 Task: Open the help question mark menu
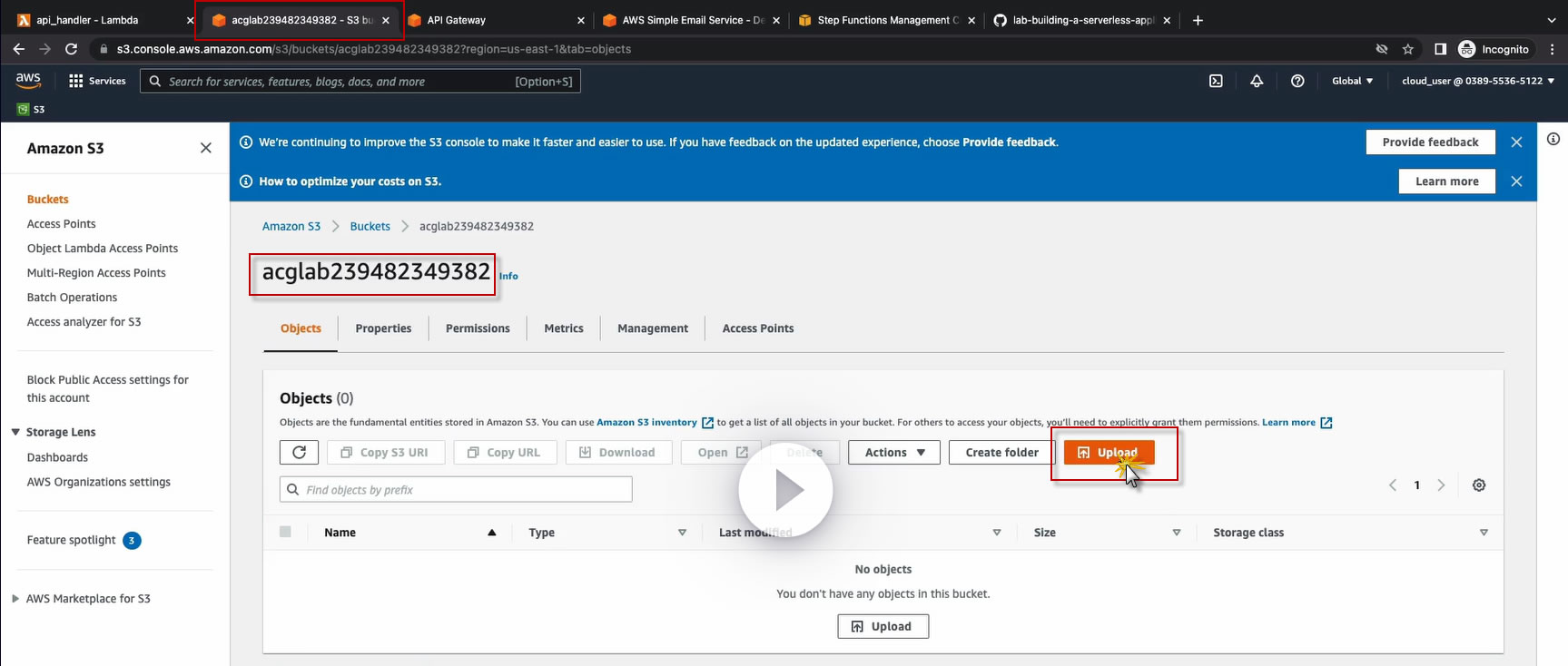(x=1297, y=81)
